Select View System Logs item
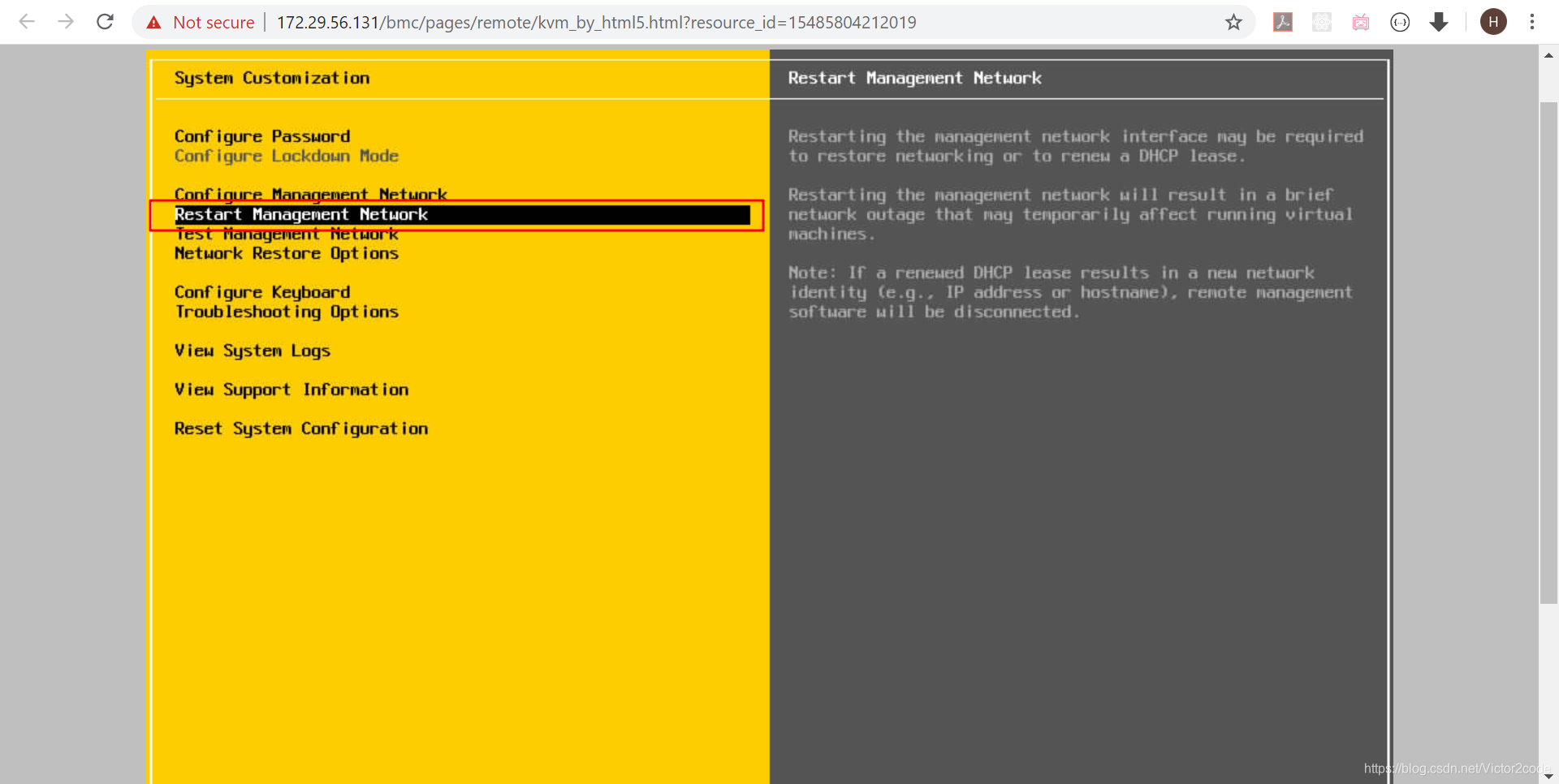1559x784 pixels. (253, 351)
